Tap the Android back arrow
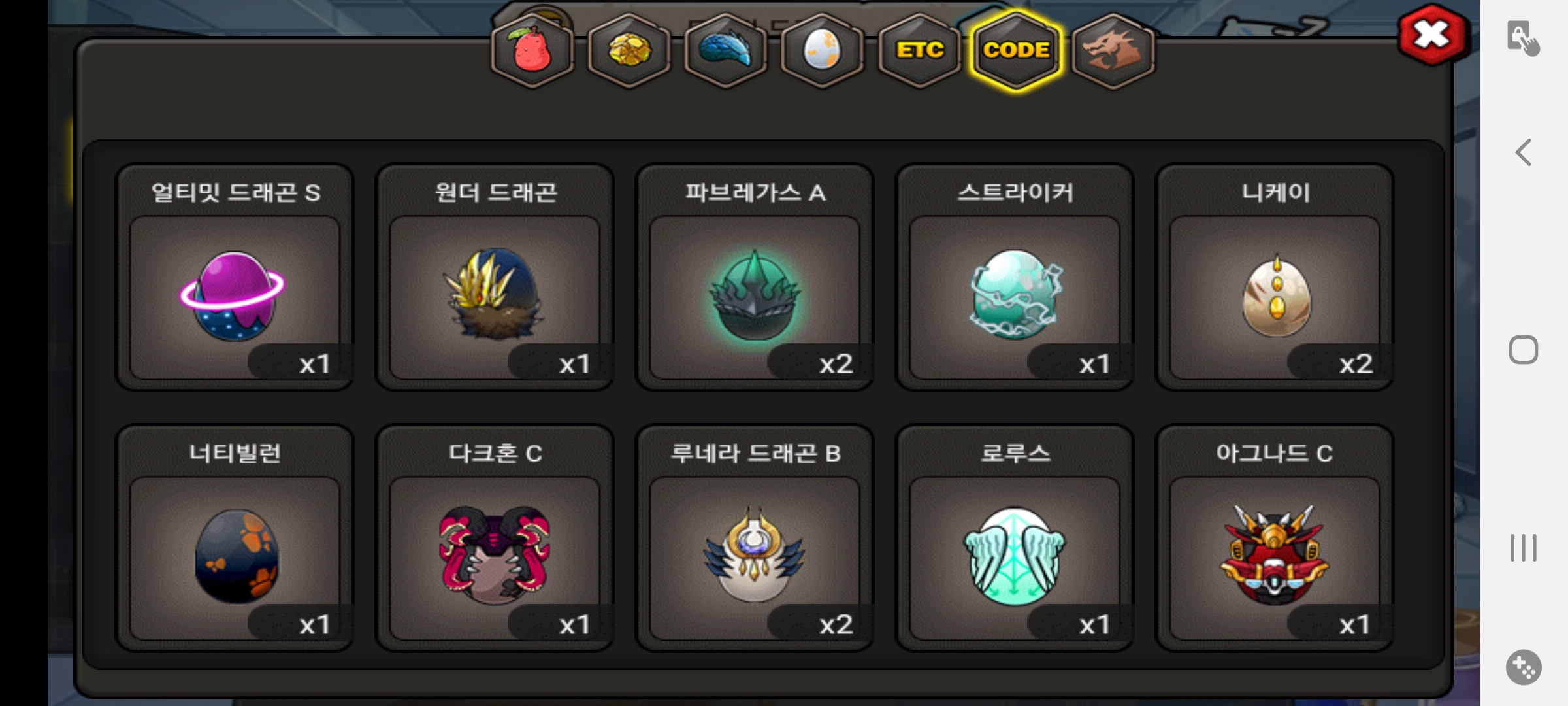The height and width of the screenshot is (706, 1568). [x=1523, y=153]
